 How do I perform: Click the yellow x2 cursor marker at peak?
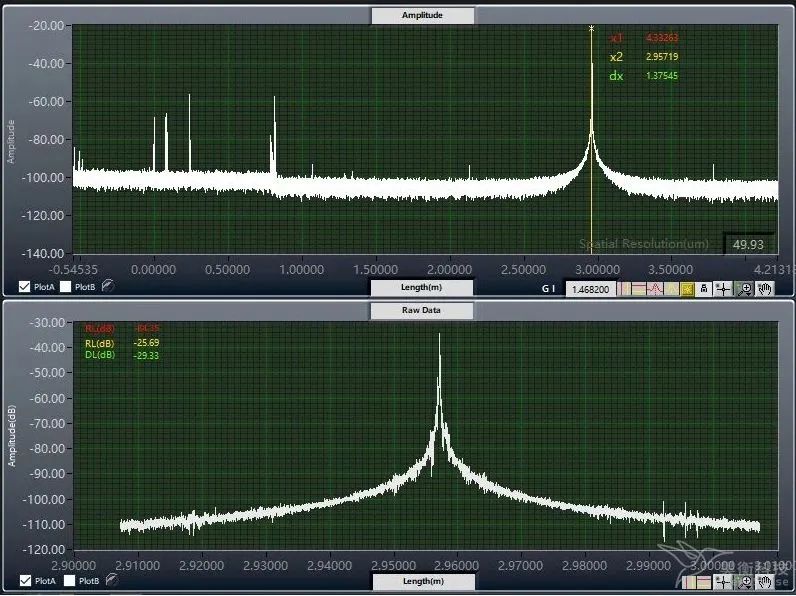pyautogui.click(x=592, y=29)
